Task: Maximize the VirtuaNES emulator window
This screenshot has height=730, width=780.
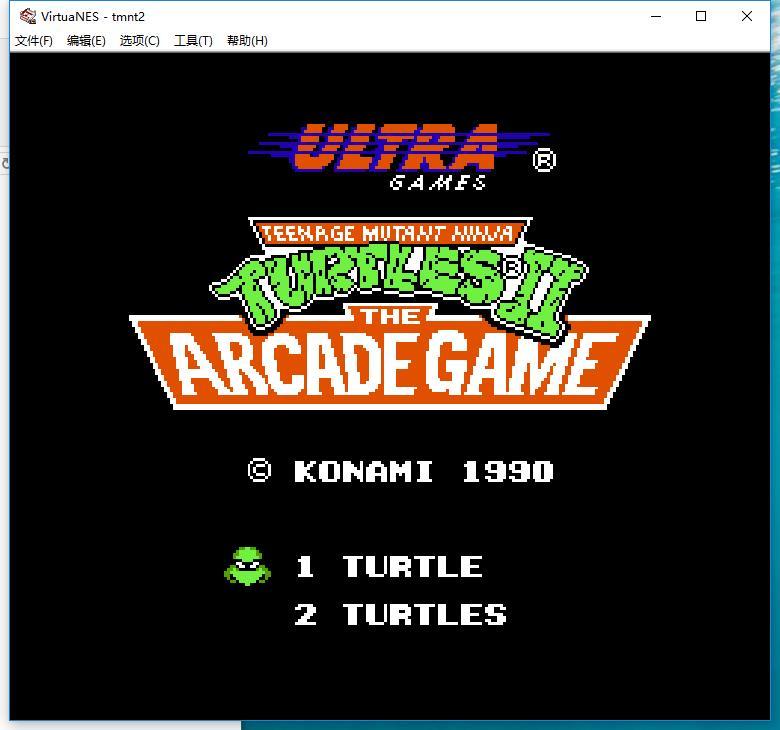Action: [x=701, y=16]
